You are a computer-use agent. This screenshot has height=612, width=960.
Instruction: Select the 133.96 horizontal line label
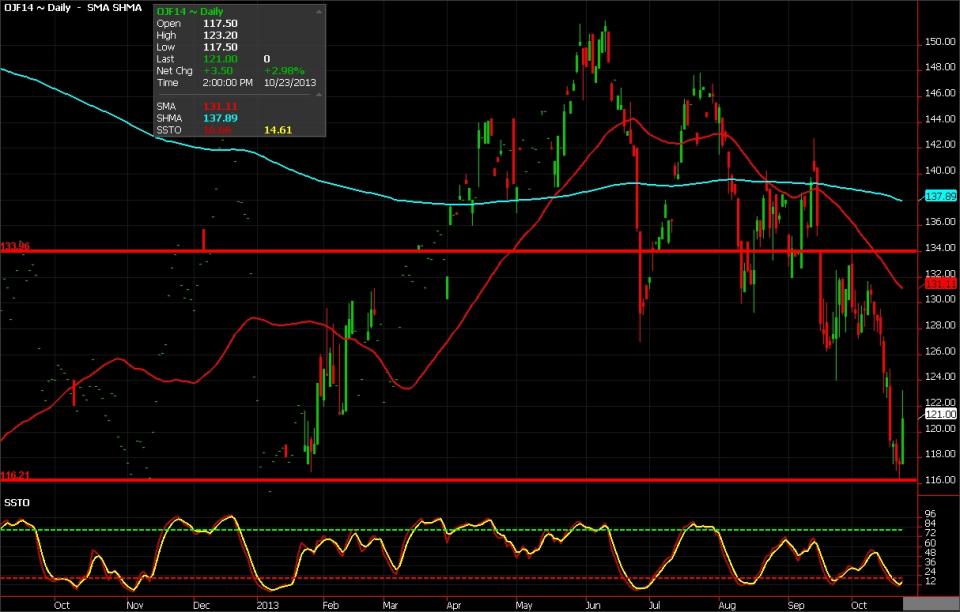tap(16, 245)
